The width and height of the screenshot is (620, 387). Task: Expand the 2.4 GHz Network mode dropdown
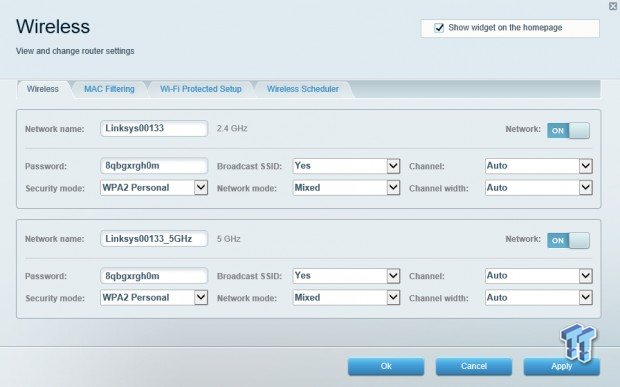(x=346, y=188)
